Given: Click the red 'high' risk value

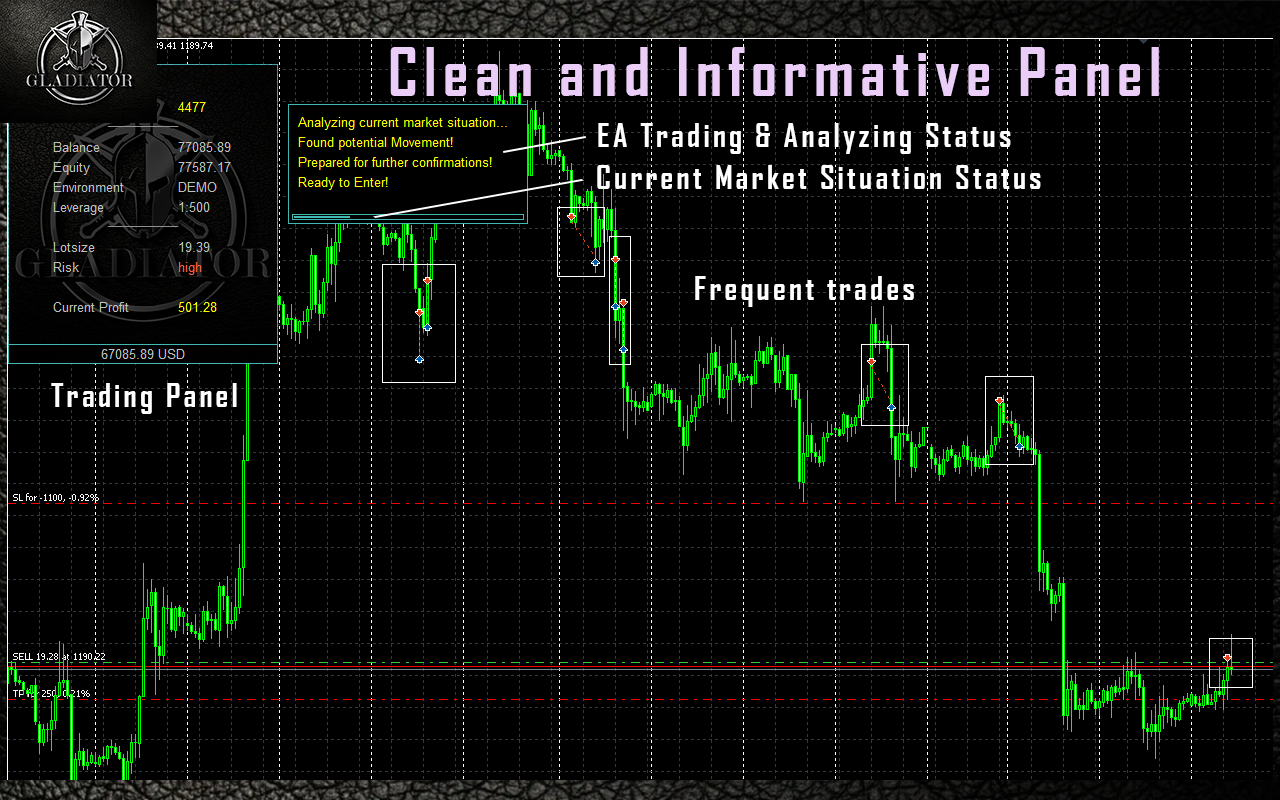Looking at the screenshot, I should [190, 268].
